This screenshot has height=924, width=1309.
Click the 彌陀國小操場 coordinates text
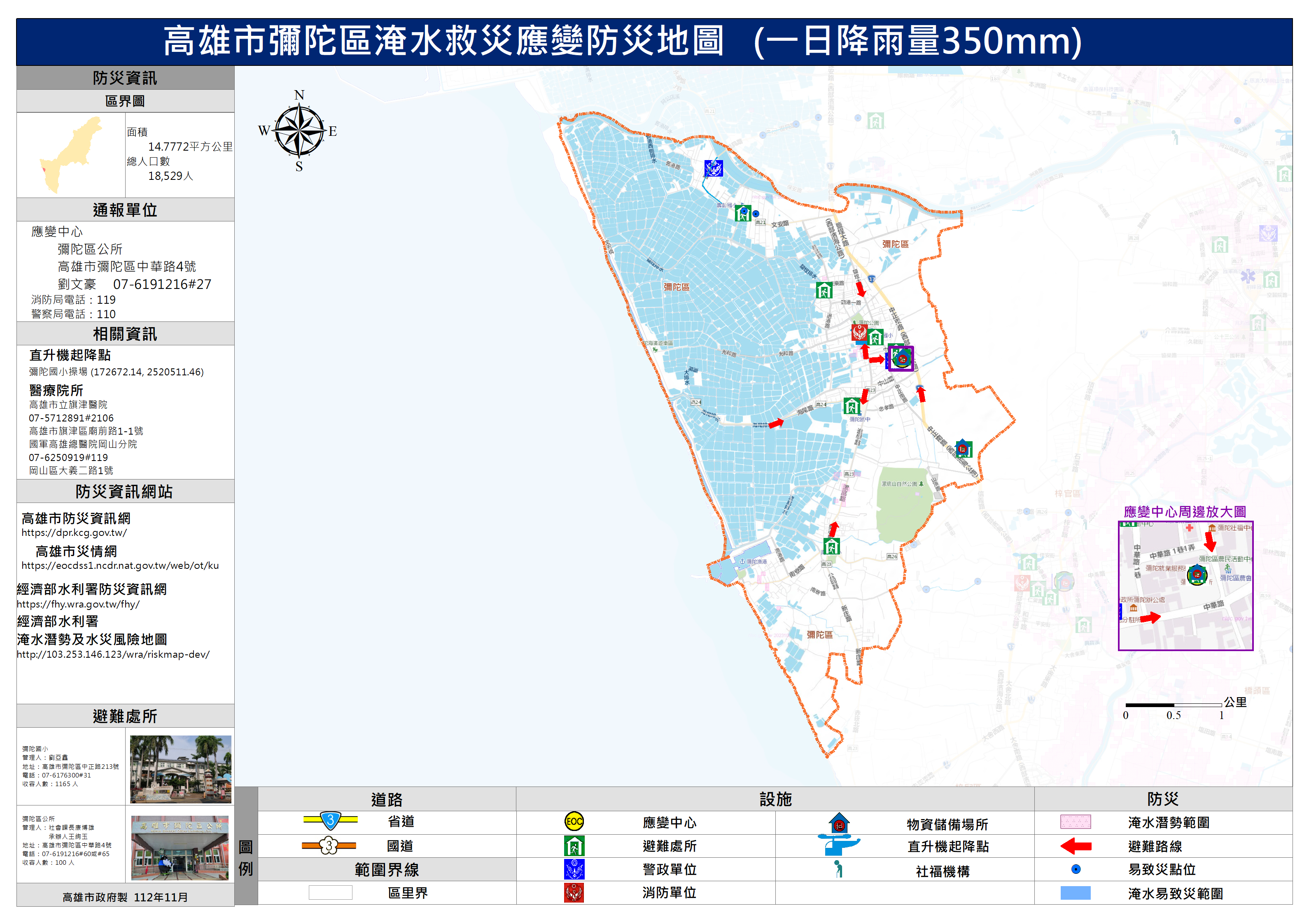(116, 372)
